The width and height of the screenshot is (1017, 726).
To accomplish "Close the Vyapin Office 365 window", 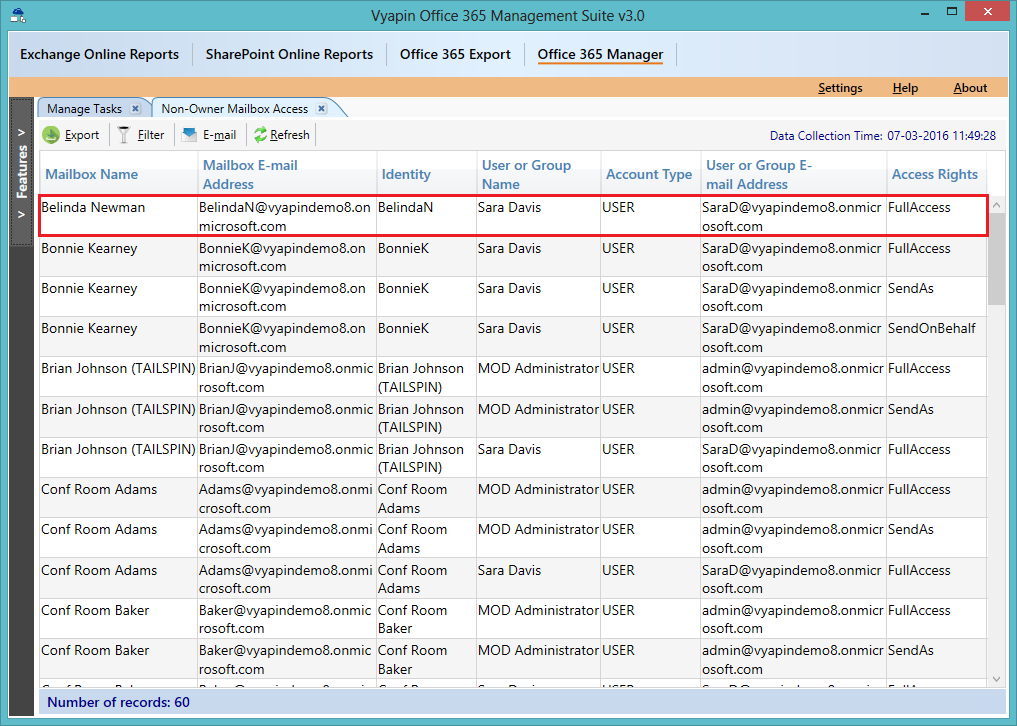I will (x=987, y=12).
